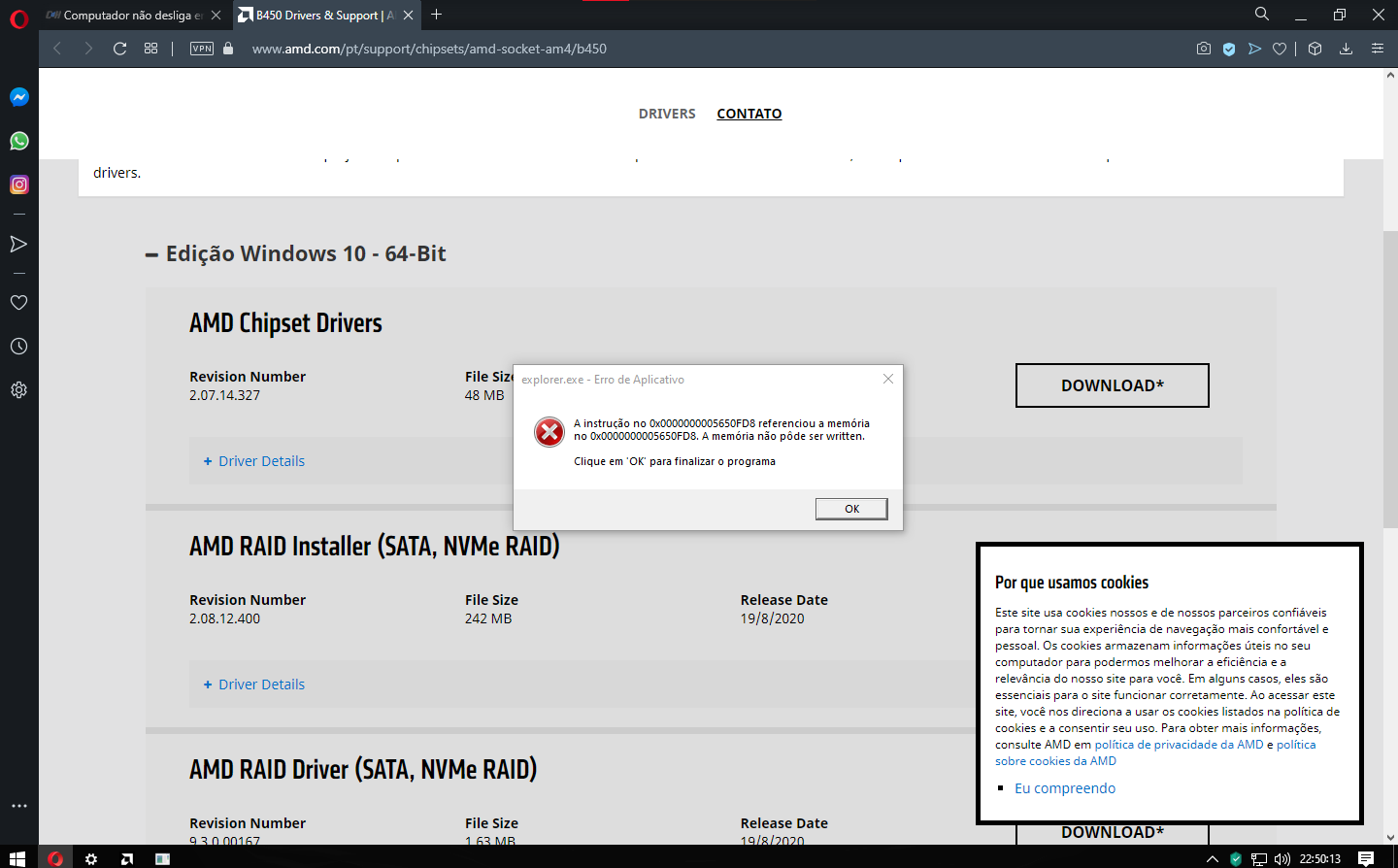The image size is (1398, 868).
Task: Close the B450 Drivers & Support tab
Action: (x=408, y=16)
